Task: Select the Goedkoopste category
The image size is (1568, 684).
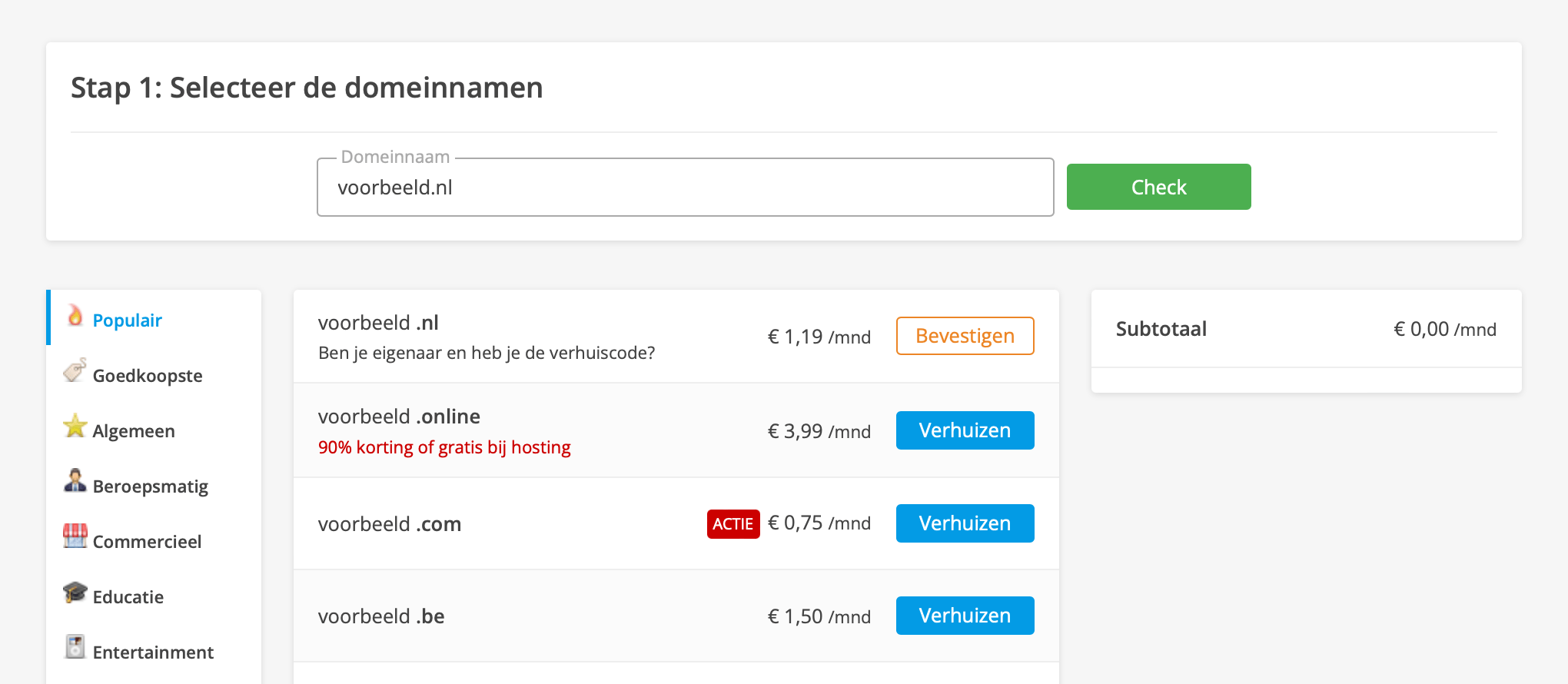Action: pos(155,373)
